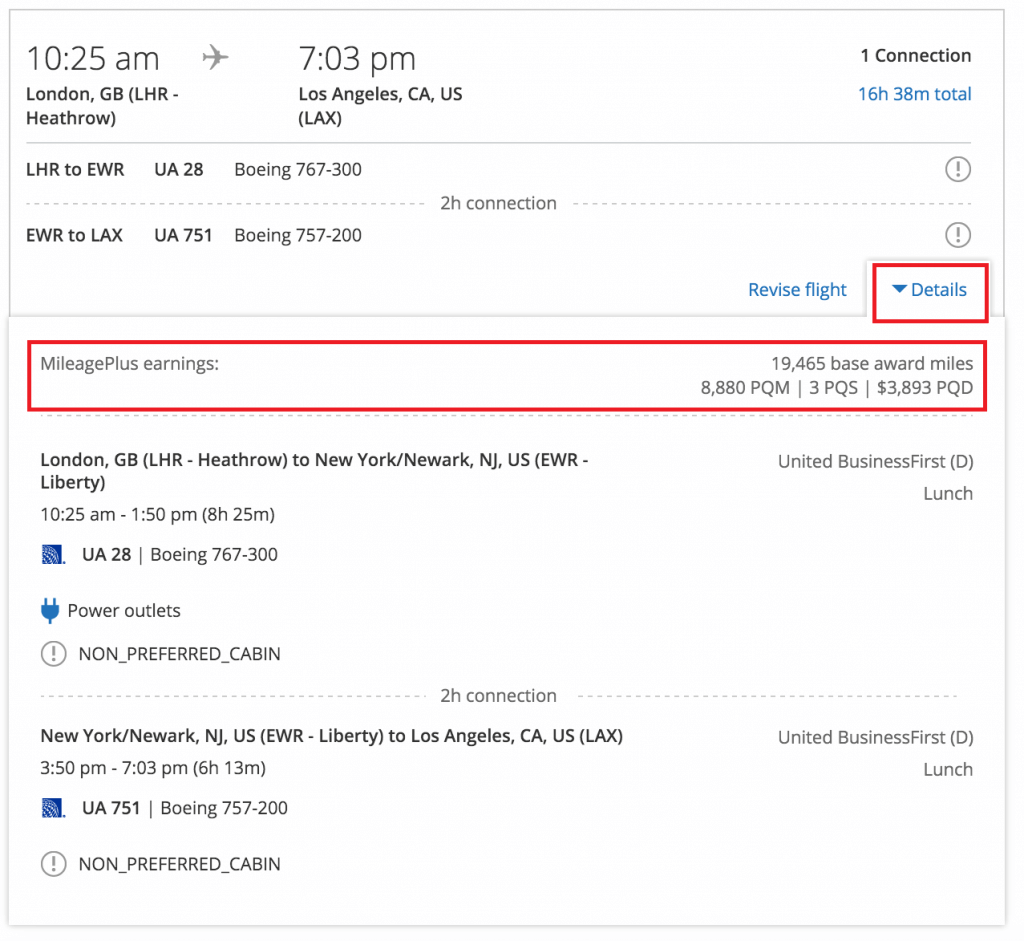Click the Power outlets label
Screen dimensions: 1024x941
124,611
